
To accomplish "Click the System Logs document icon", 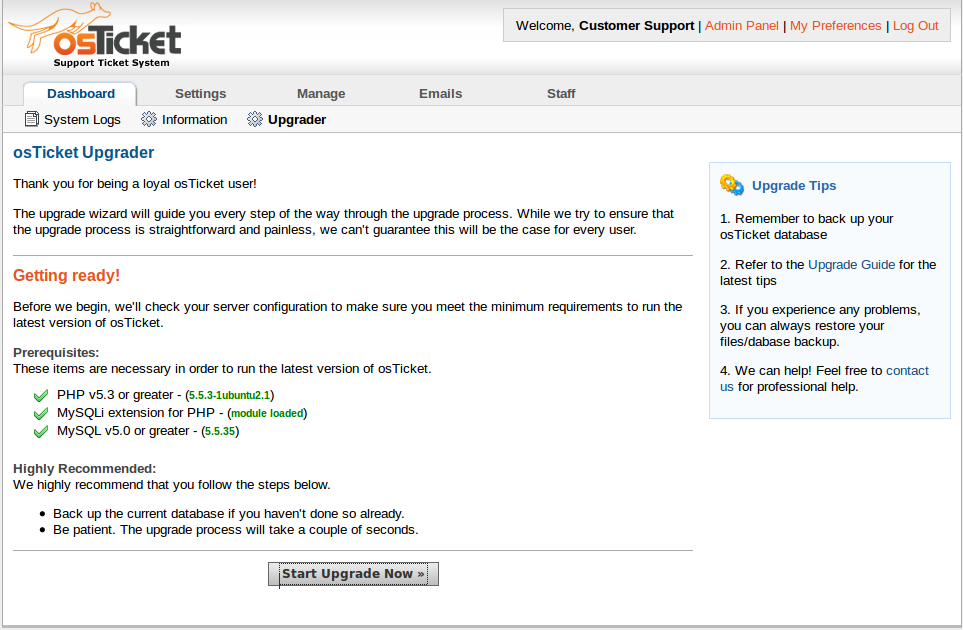I will 32,119.
